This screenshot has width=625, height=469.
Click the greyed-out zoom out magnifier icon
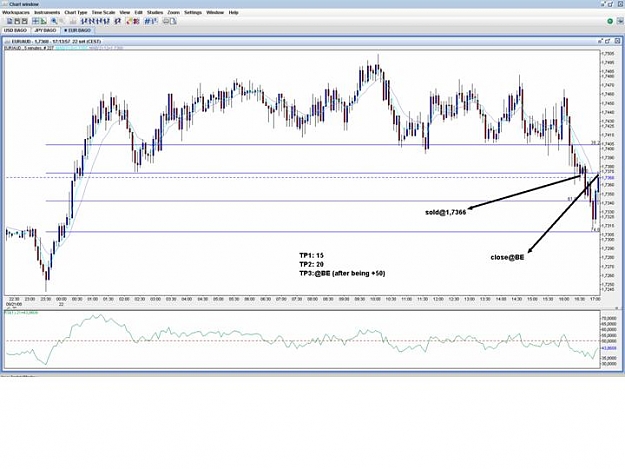62,21
